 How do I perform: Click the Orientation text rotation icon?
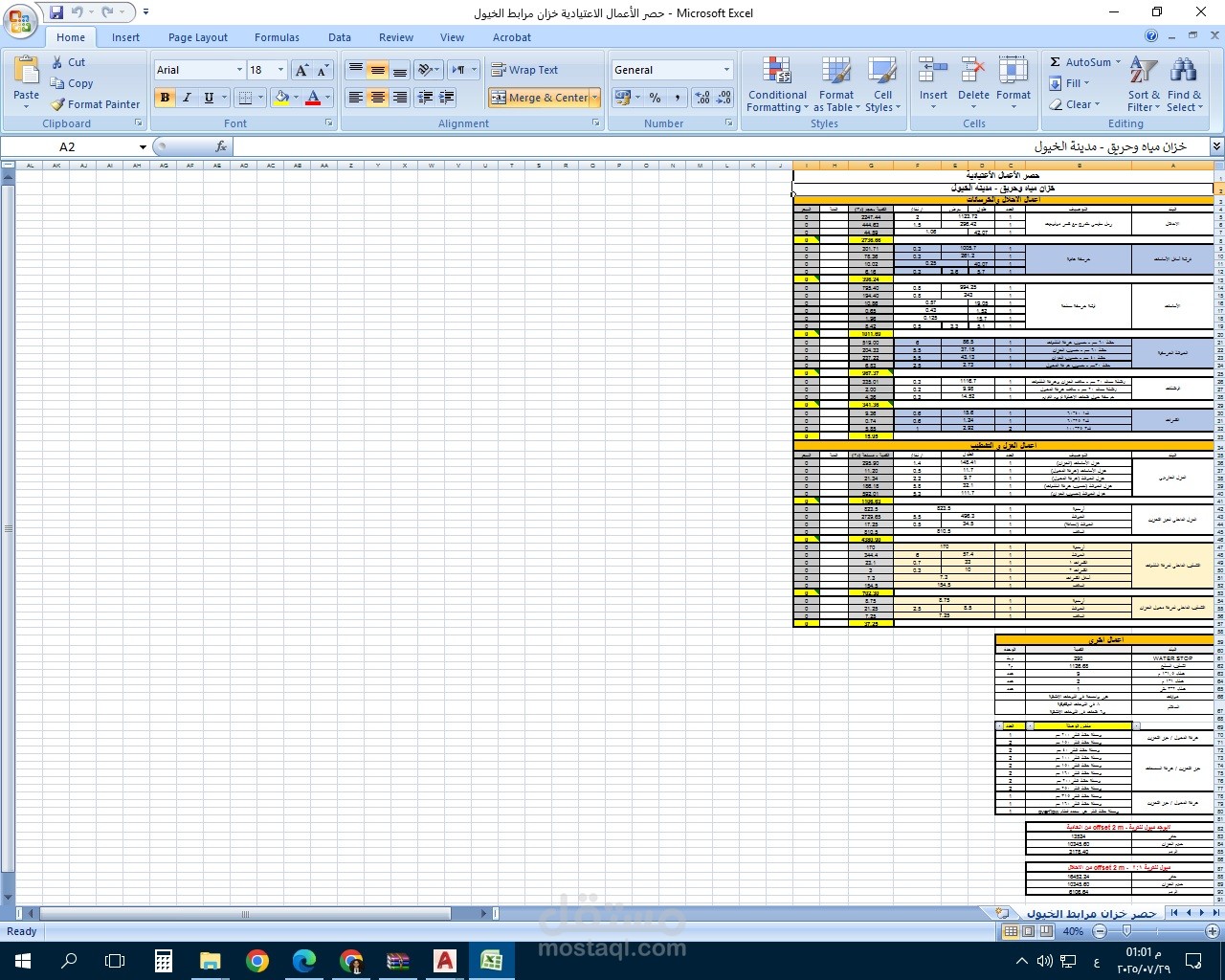coord(425,70)
